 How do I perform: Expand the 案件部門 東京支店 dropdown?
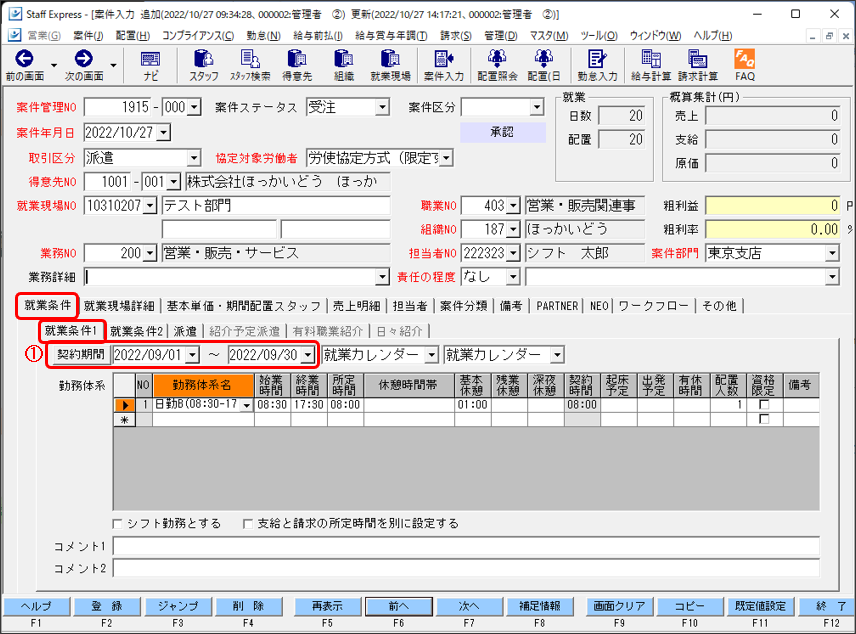(x=831, y=253)
